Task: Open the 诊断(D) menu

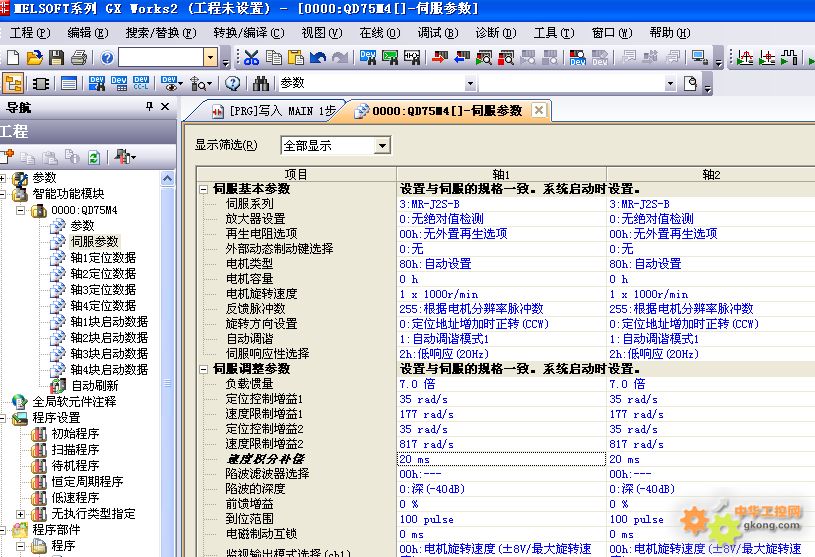Action: tap(495, 33)
